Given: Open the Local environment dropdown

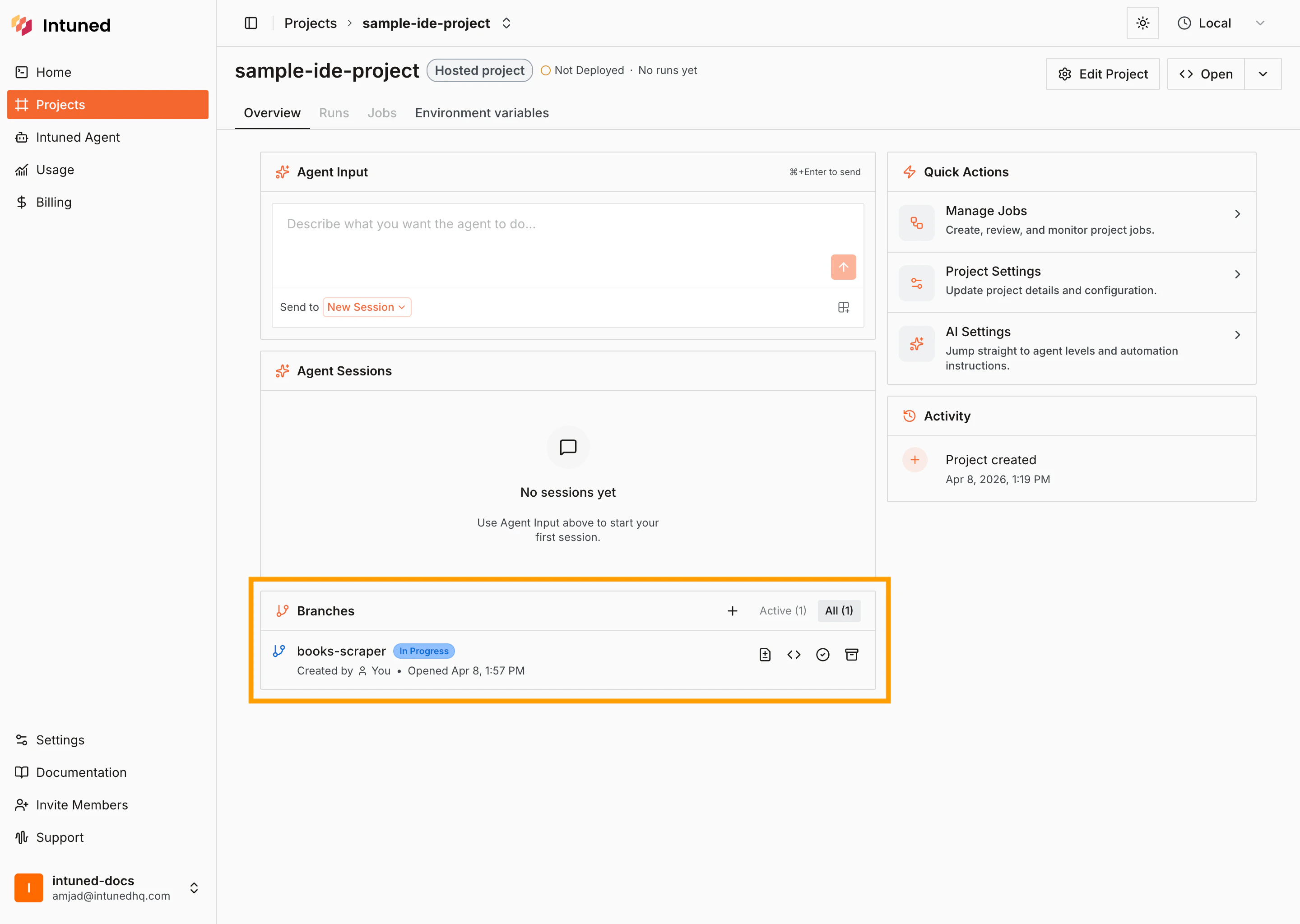Looking at the screenshot, I should tap(1220, 23).
